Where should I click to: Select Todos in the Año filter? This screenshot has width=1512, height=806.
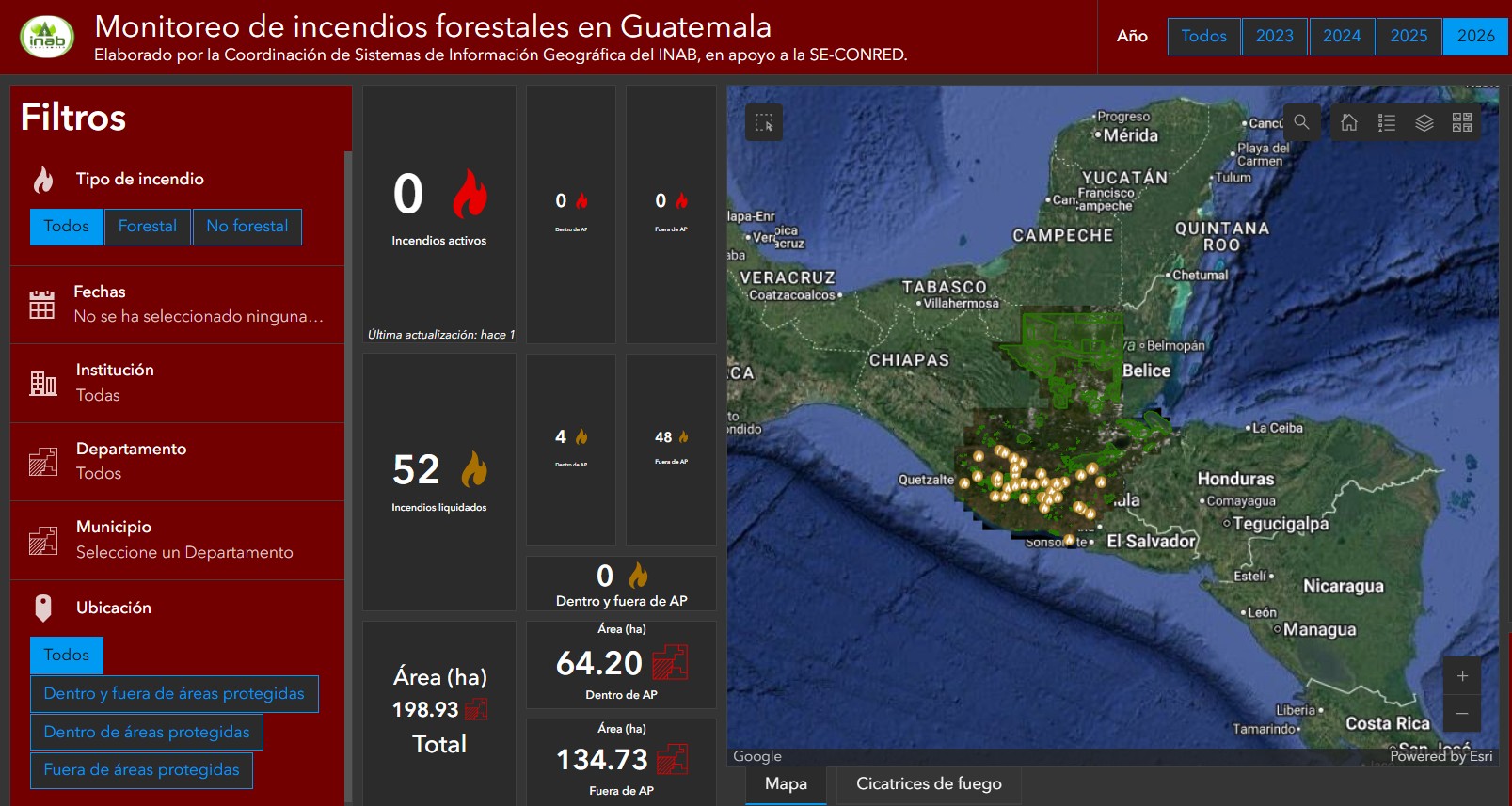(x=1203, y=37)
